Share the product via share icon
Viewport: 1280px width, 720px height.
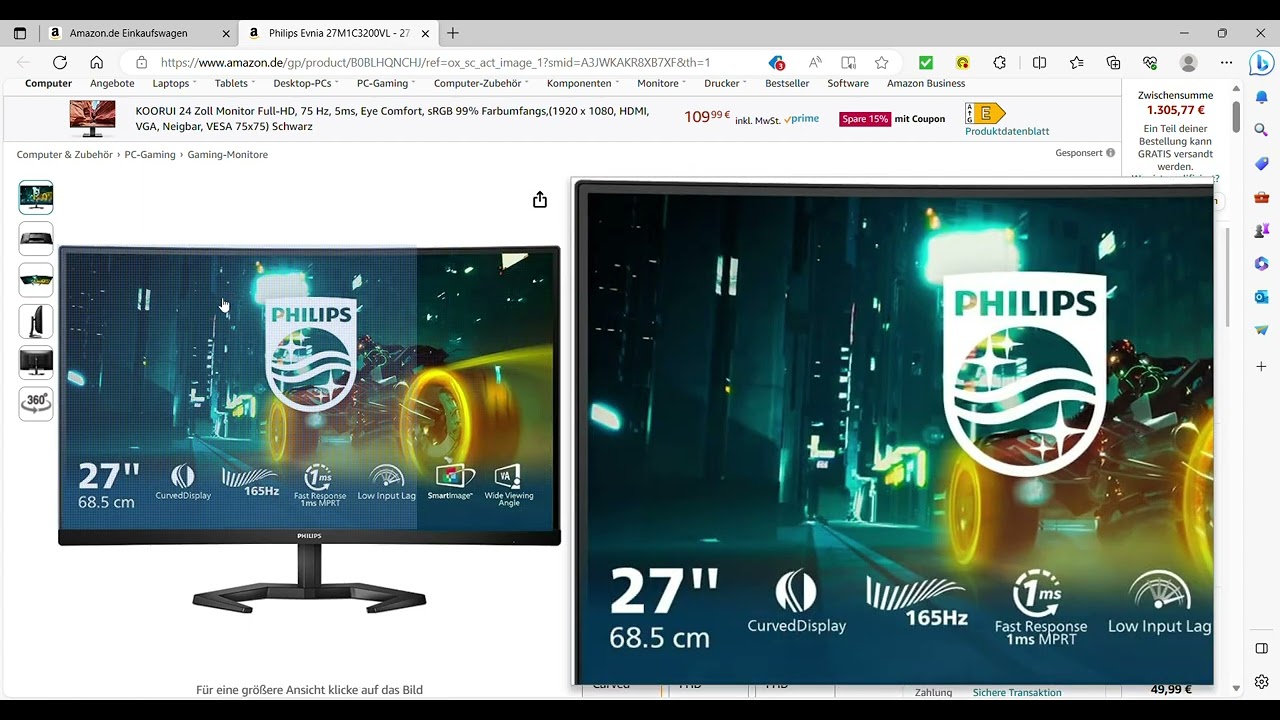[x=540, y=200]
